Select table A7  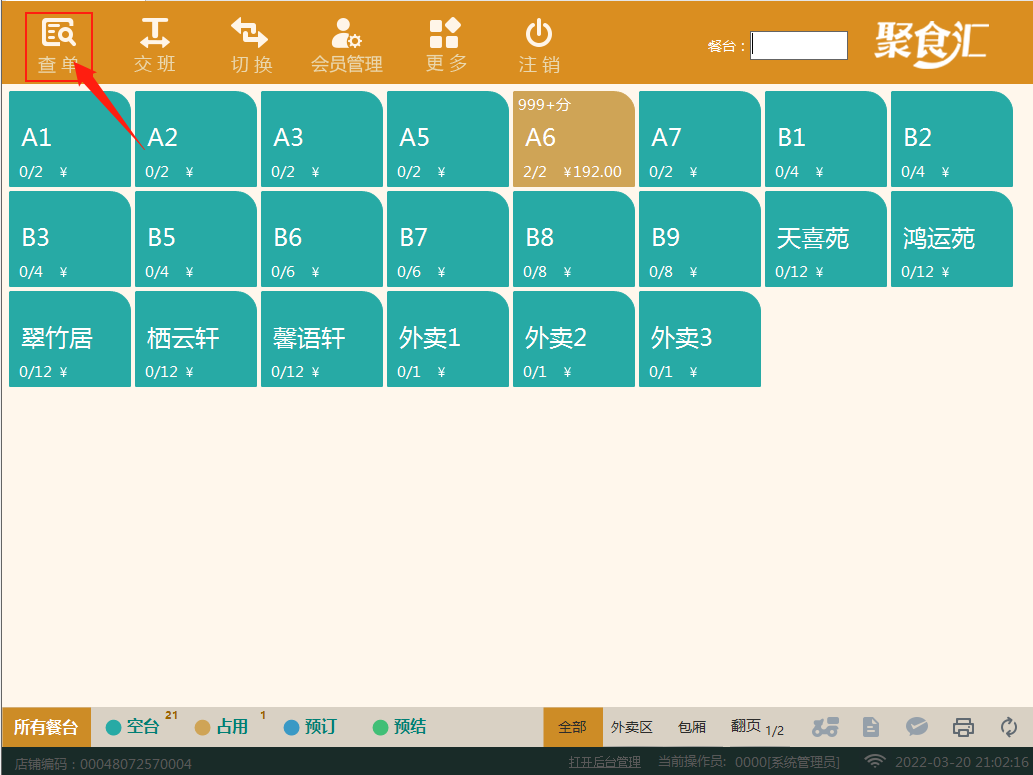(x=700, y=139)
